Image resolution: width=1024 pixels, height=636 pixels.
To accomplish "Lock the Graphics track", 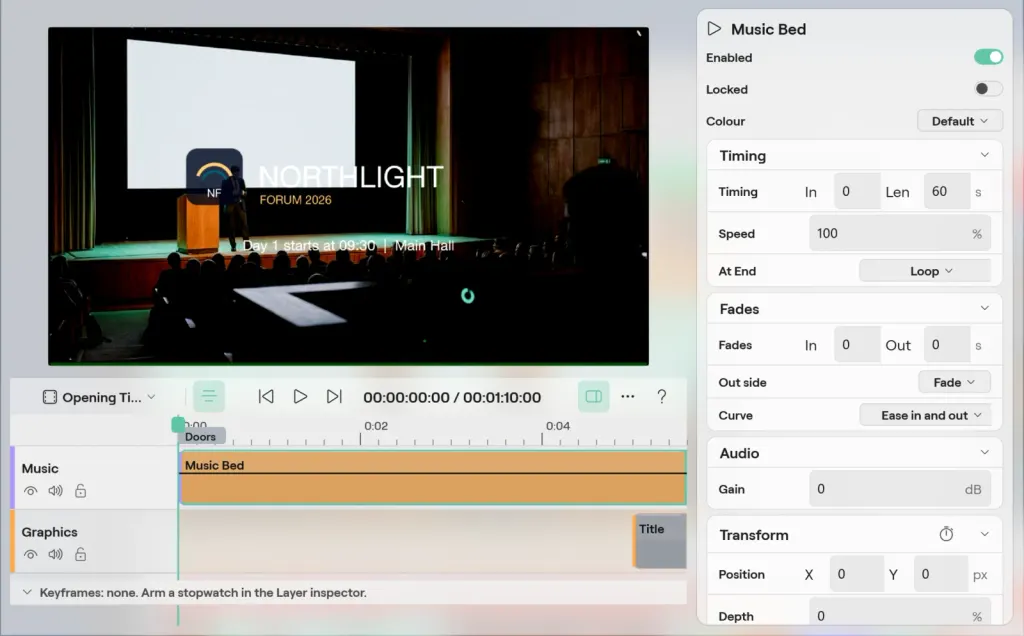I will pos(80,554).
